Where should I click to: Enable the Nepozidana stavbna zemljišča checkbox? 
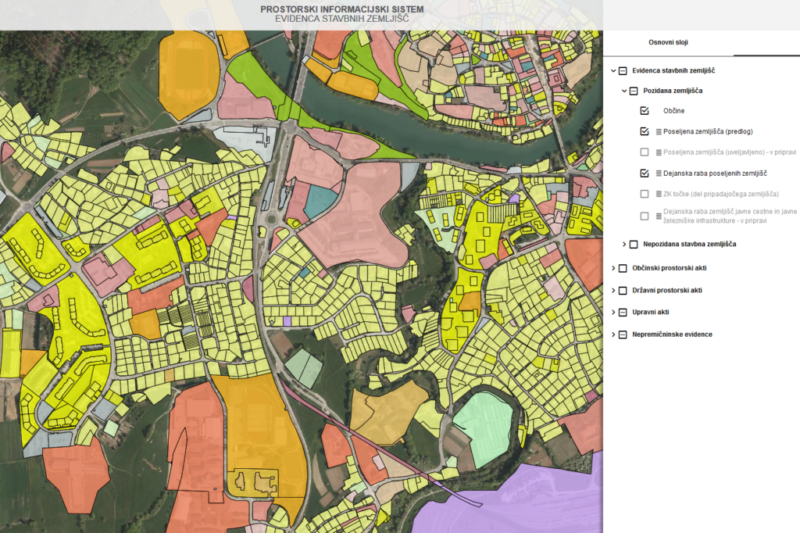coord(634,244)
